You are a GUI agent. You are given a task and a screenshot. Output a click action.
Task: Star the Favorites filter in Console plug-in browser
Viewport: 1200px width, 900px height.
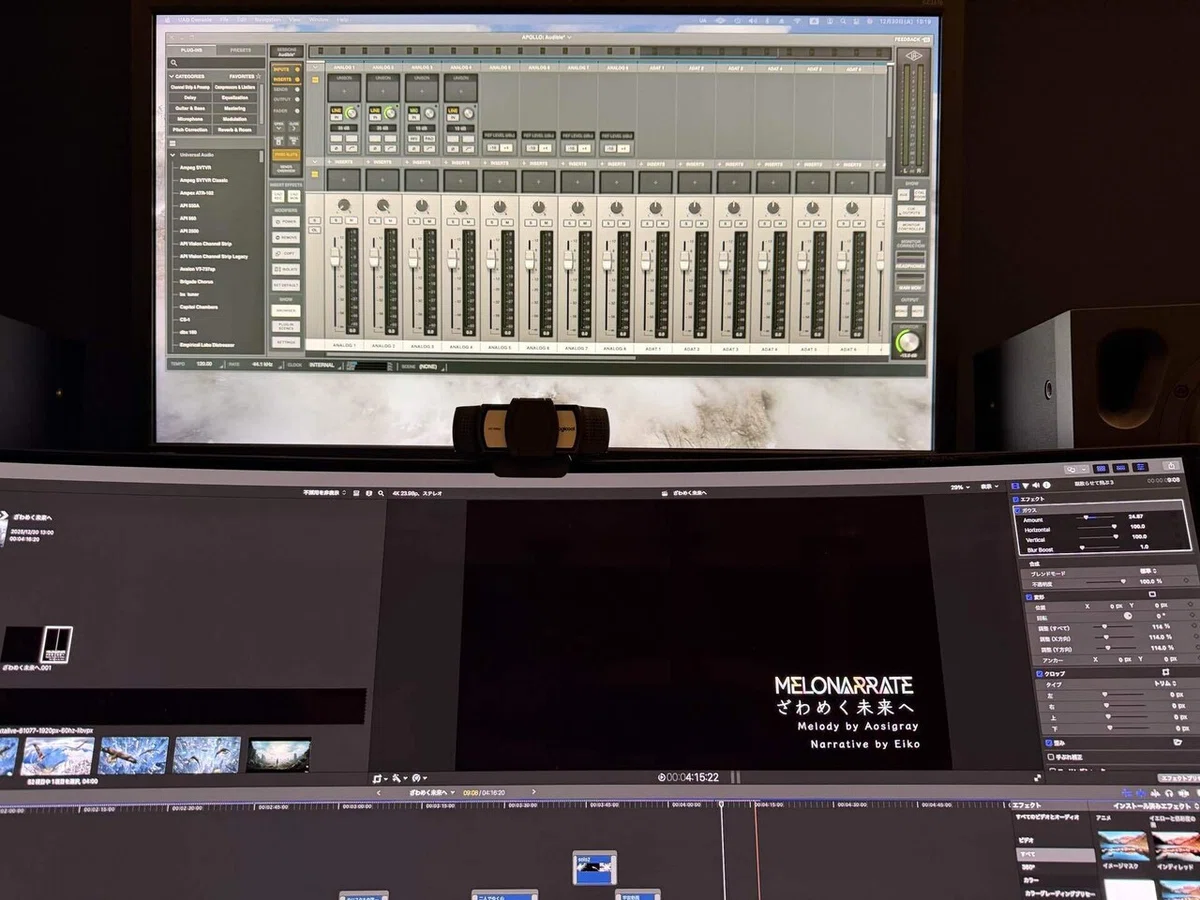258,76
